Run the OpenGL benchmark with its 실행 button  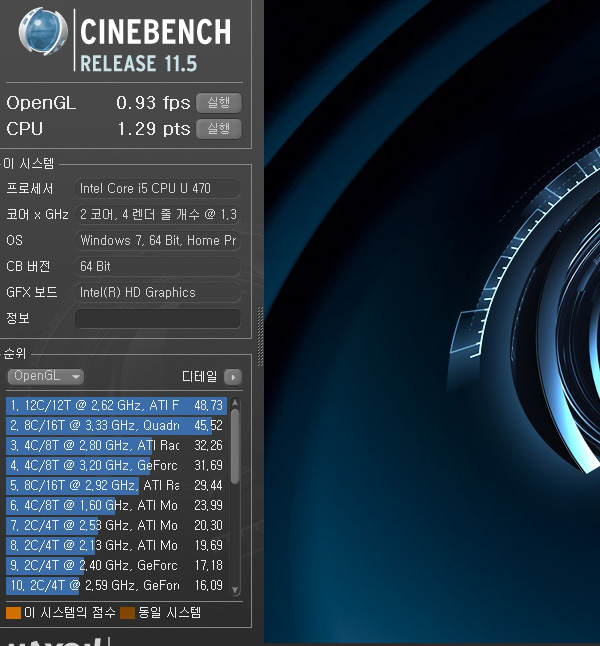pos(219,103)
